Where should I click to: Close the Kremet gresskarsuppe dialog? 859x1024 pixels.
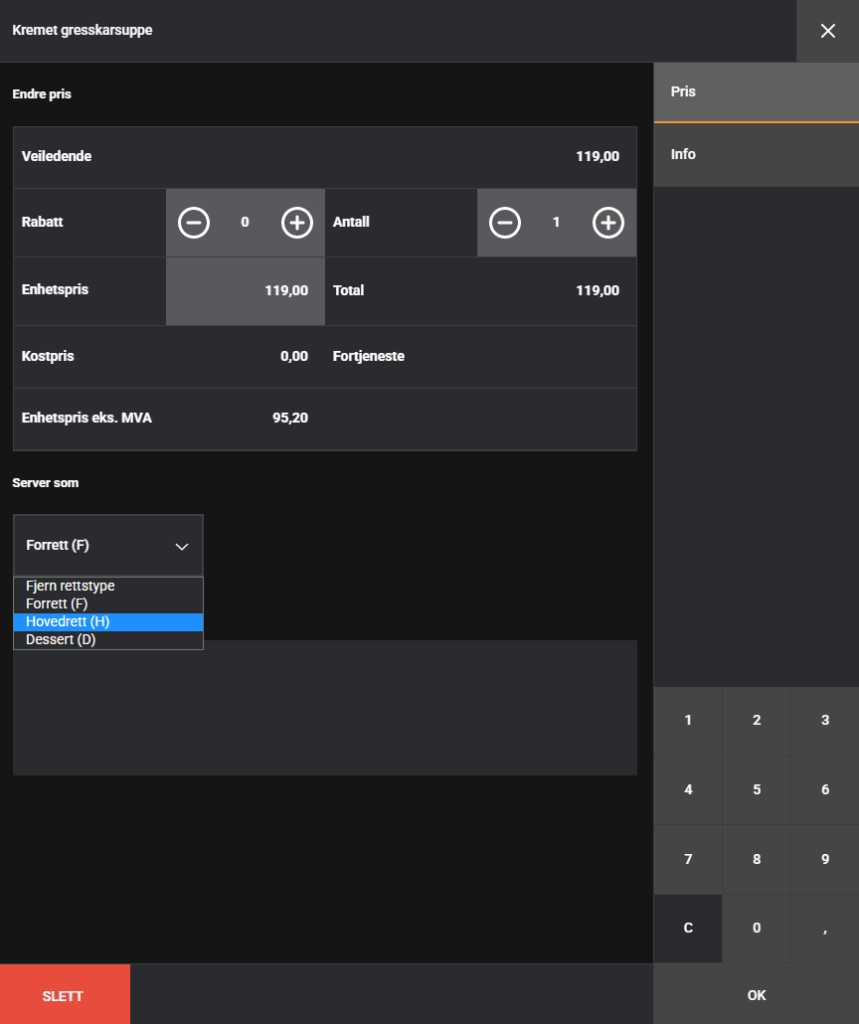(827, 31)
